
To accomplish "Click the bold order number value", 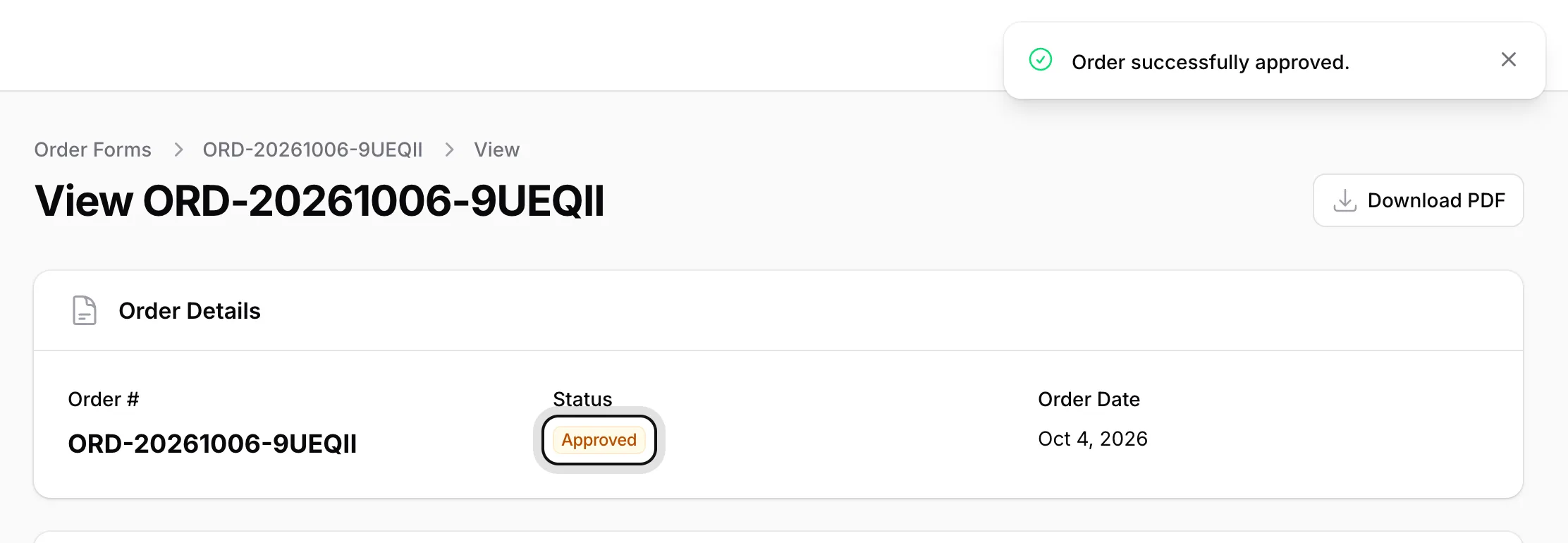I will tap(212, 444).
